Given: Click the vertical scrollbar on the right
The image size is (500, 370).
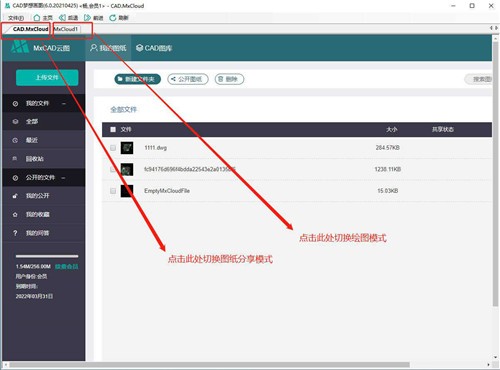Looking at the screenshot, I should click(x=496, y=173).
